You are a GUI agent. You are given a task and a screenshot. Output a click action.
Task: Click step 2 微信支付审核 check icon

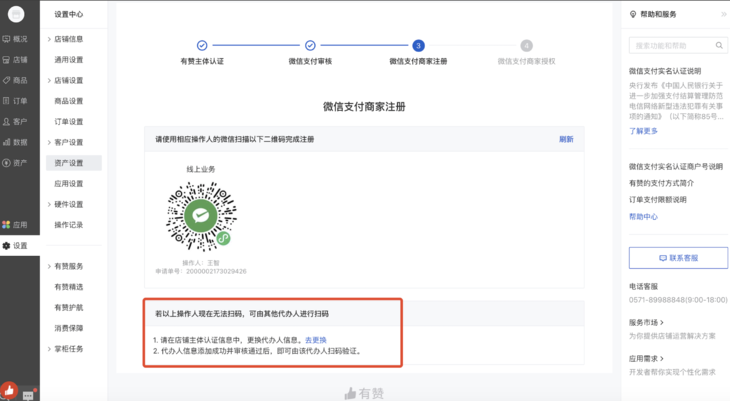(x=310, y=45)
